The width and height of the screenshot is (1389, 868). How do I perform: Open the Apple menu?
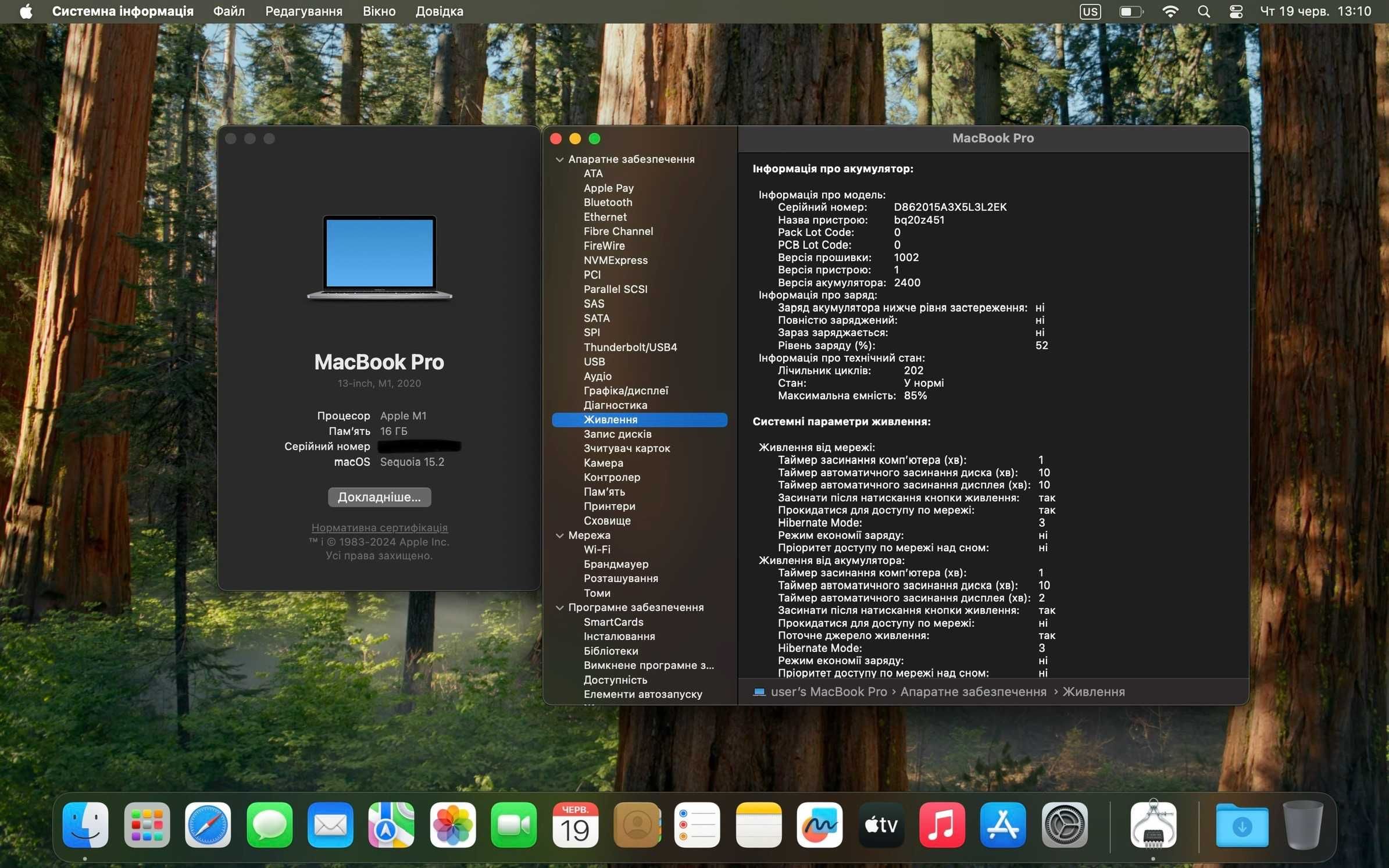coord(26,11)
